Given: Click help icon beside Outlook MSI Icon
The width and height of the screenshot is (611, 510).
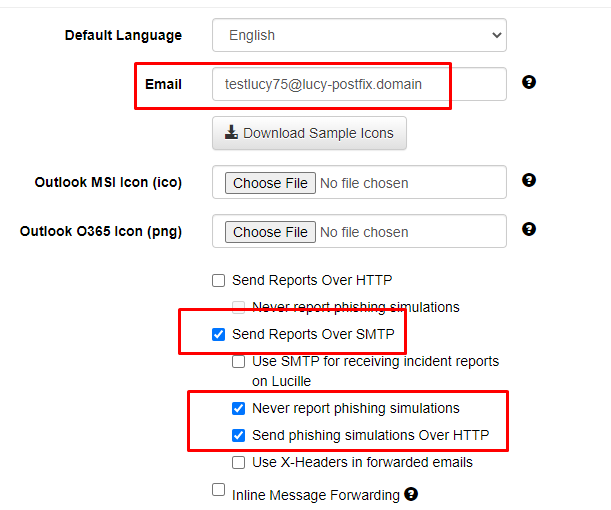Looking at the screenshot, I should (x=529, y=180).
